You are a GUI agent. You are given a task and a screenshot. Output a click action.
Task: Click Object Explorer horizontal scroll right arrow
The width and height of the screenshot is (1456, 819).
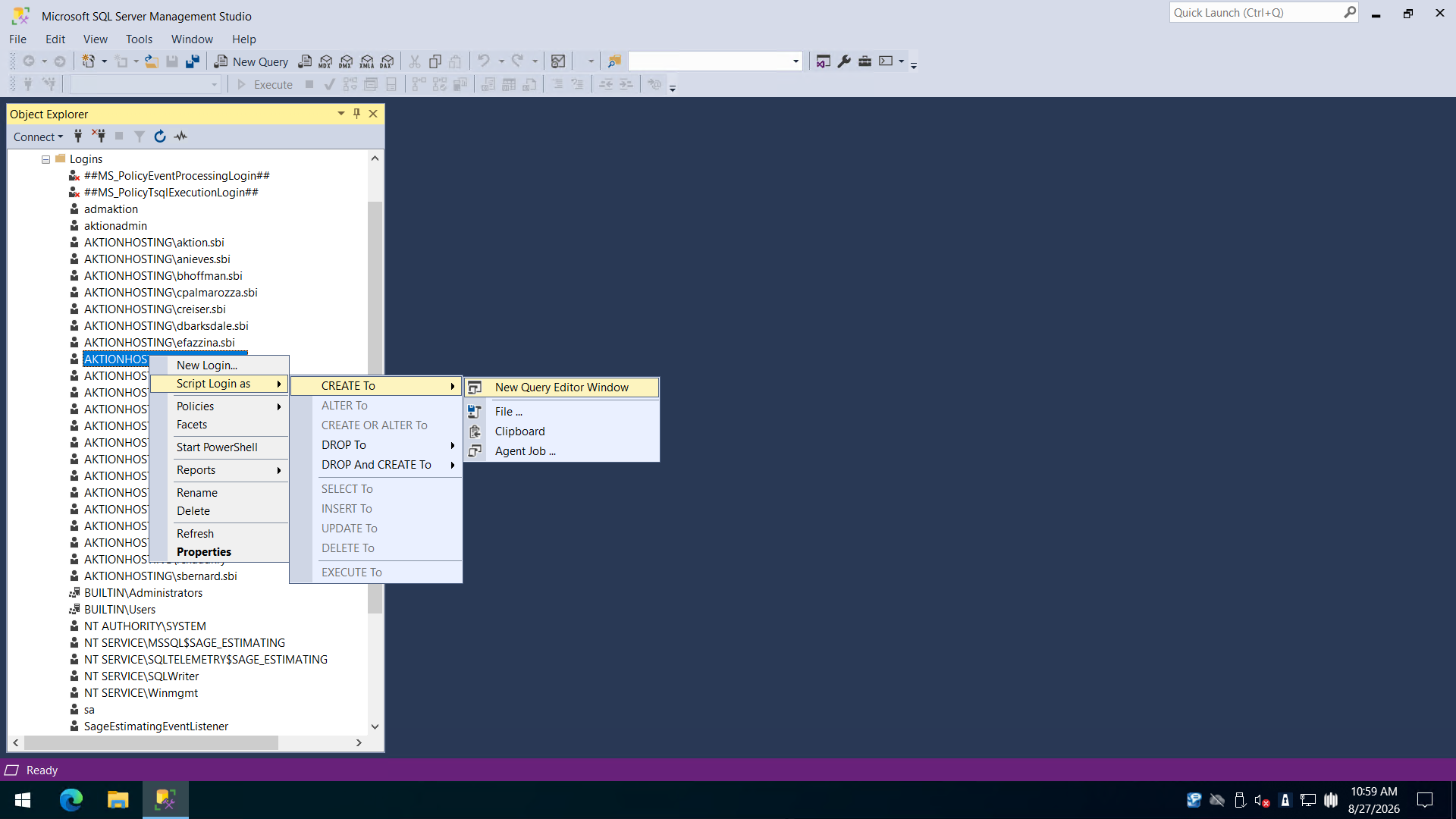click(359, 743)
